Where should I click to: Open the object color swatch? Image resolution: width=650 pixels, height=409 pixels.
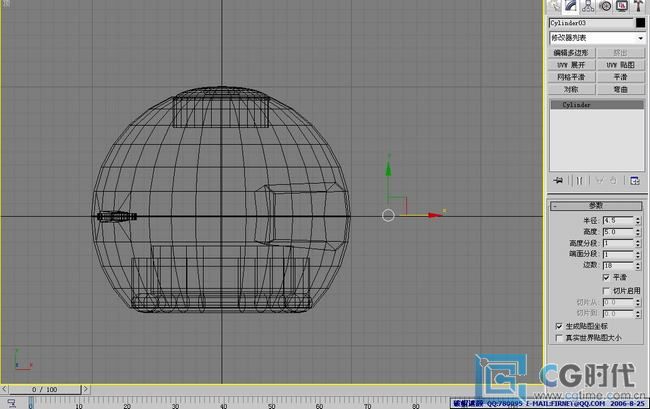pos(640,23)
